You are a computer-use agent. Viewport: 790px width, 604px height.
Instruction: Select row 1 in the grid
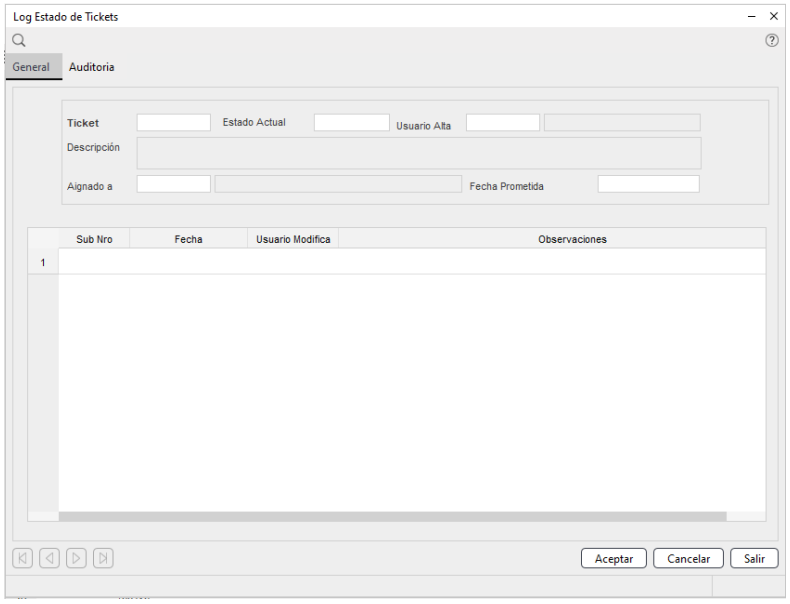pyautogui.click(x=42, y=262)
